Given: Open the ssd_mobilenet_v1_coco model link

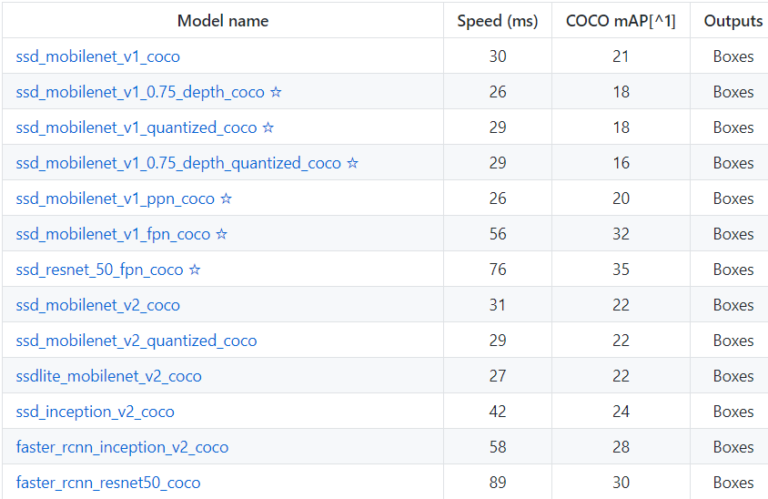Looking at the screenshot, I should 98,57.
